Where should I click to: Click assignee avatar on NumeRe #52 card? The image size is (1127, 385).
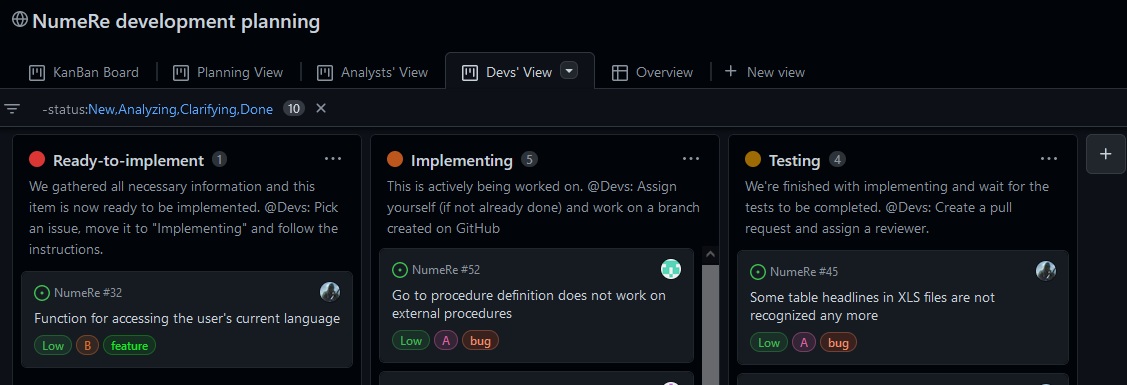tap(671, 269)
